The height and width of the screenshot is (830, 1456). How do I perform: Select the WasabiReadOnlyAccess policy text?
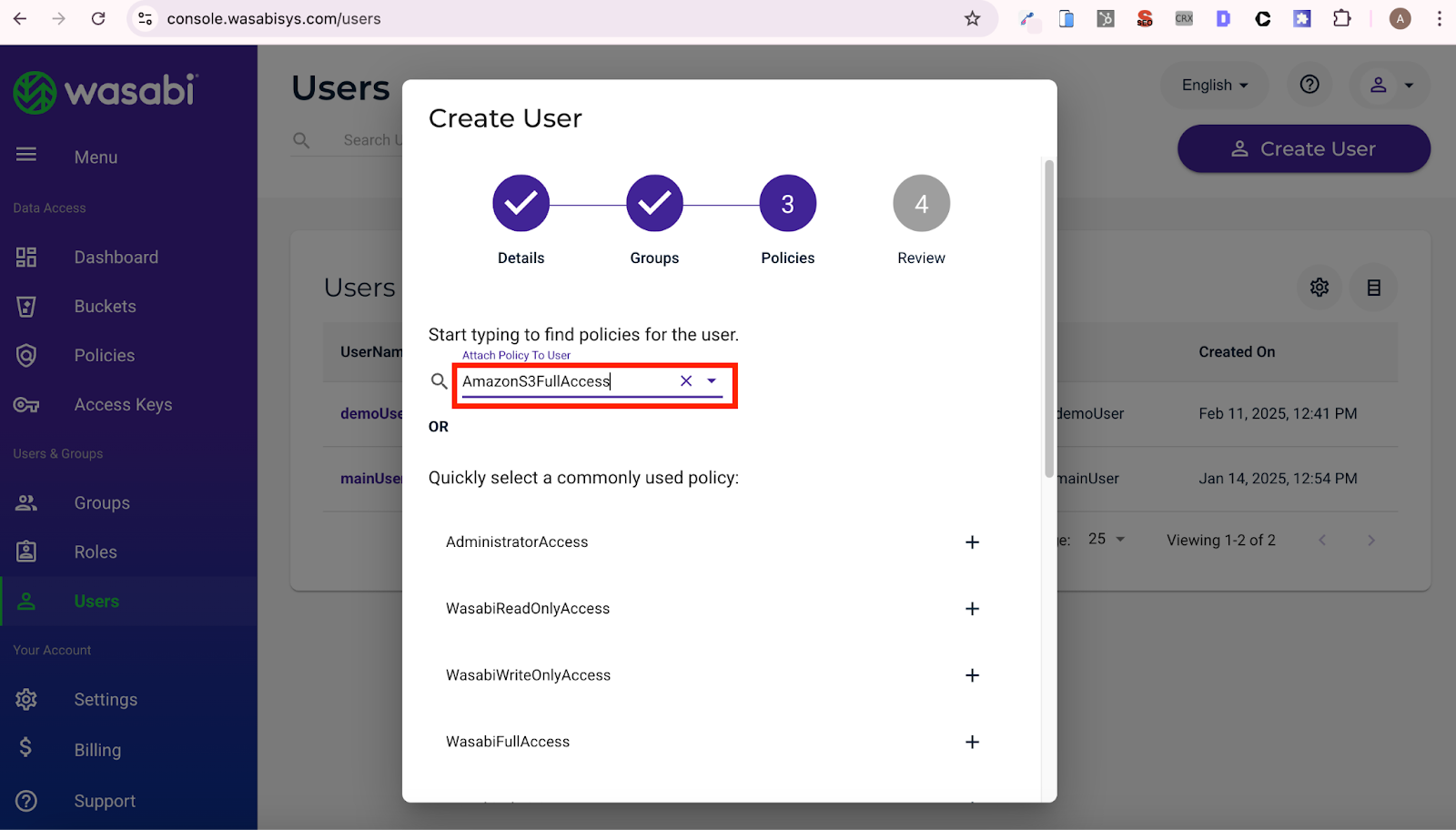point(528,609)
